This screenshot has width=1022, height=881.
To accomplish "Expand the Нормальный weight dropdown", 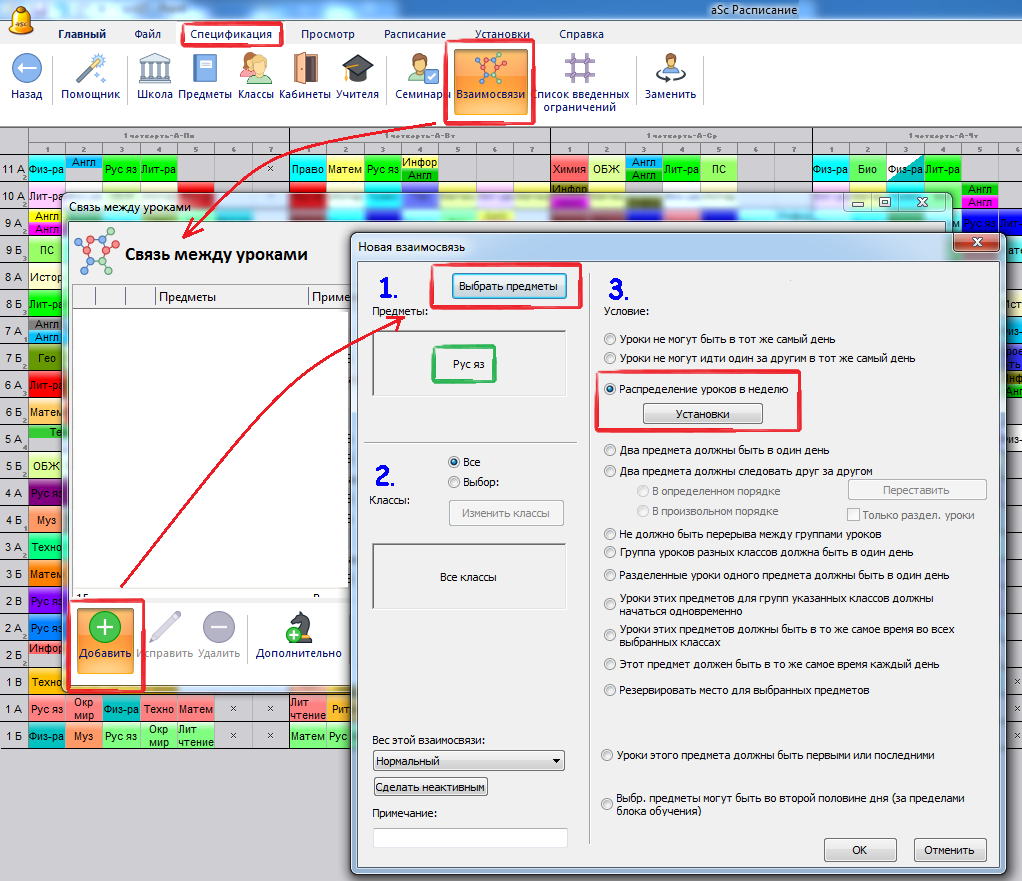I will pos(555,761).
